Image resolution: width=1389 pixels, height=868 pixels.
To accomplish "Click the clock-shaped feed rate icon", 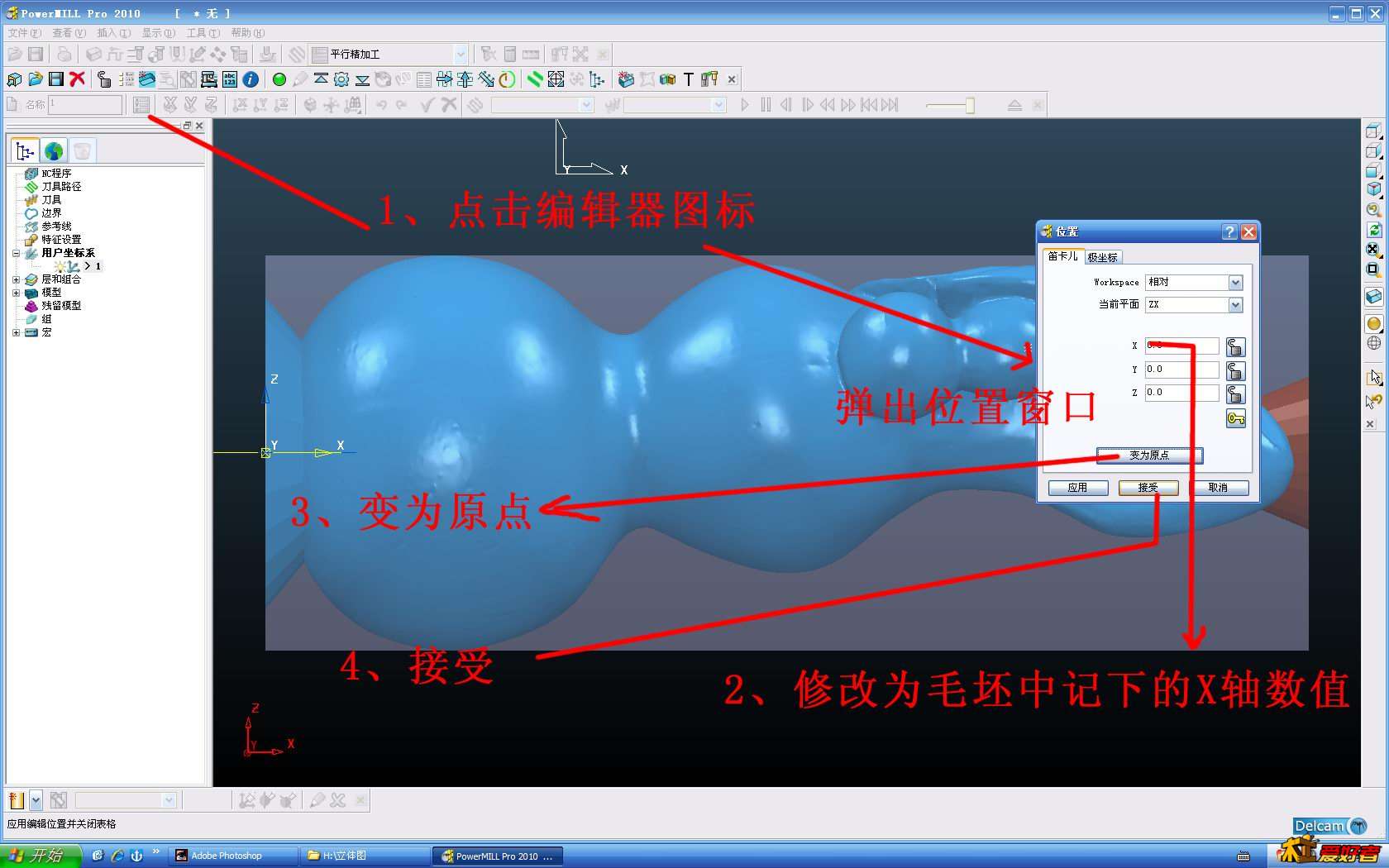I will tap(508, 79).
